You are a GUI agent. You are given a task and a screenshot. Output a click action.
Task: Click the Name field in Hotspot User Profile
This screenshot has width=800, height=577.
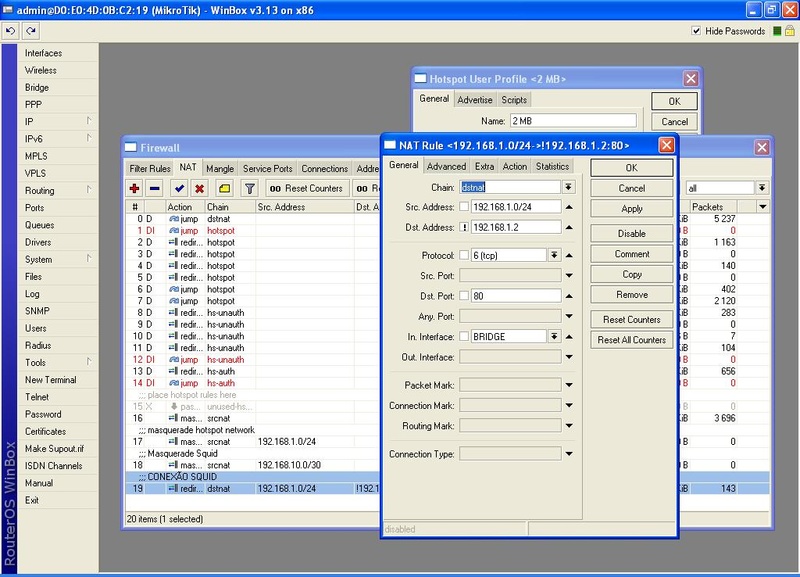573,121
